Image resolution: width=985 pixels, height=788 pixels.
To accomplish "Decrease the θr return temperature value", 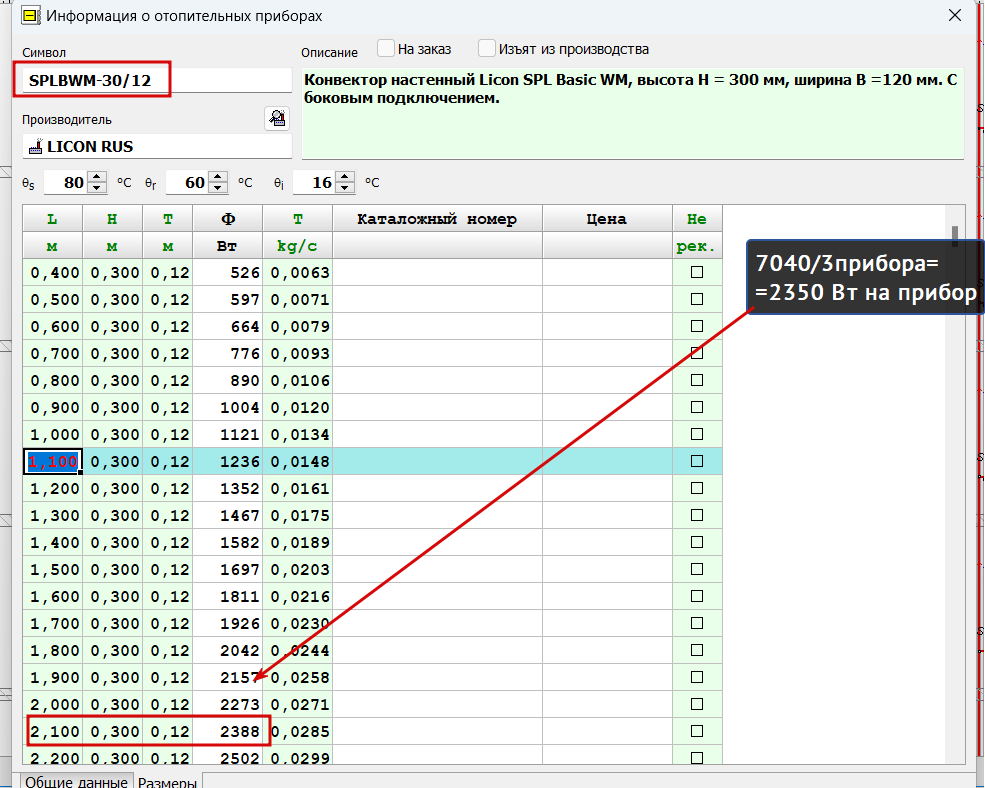I will pyautogui.click(x=217, y=188).
